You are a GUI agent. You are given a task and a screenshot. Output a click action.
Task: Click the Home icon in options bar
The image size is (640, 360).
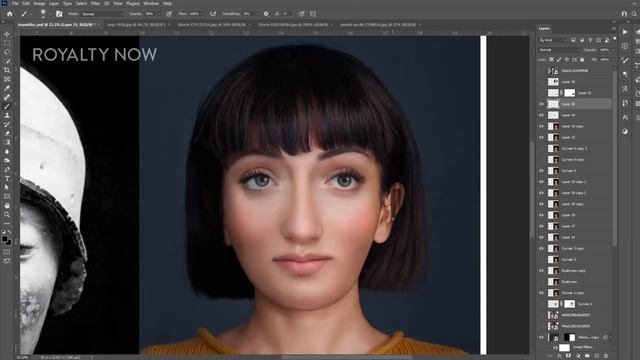click(10, 13)
